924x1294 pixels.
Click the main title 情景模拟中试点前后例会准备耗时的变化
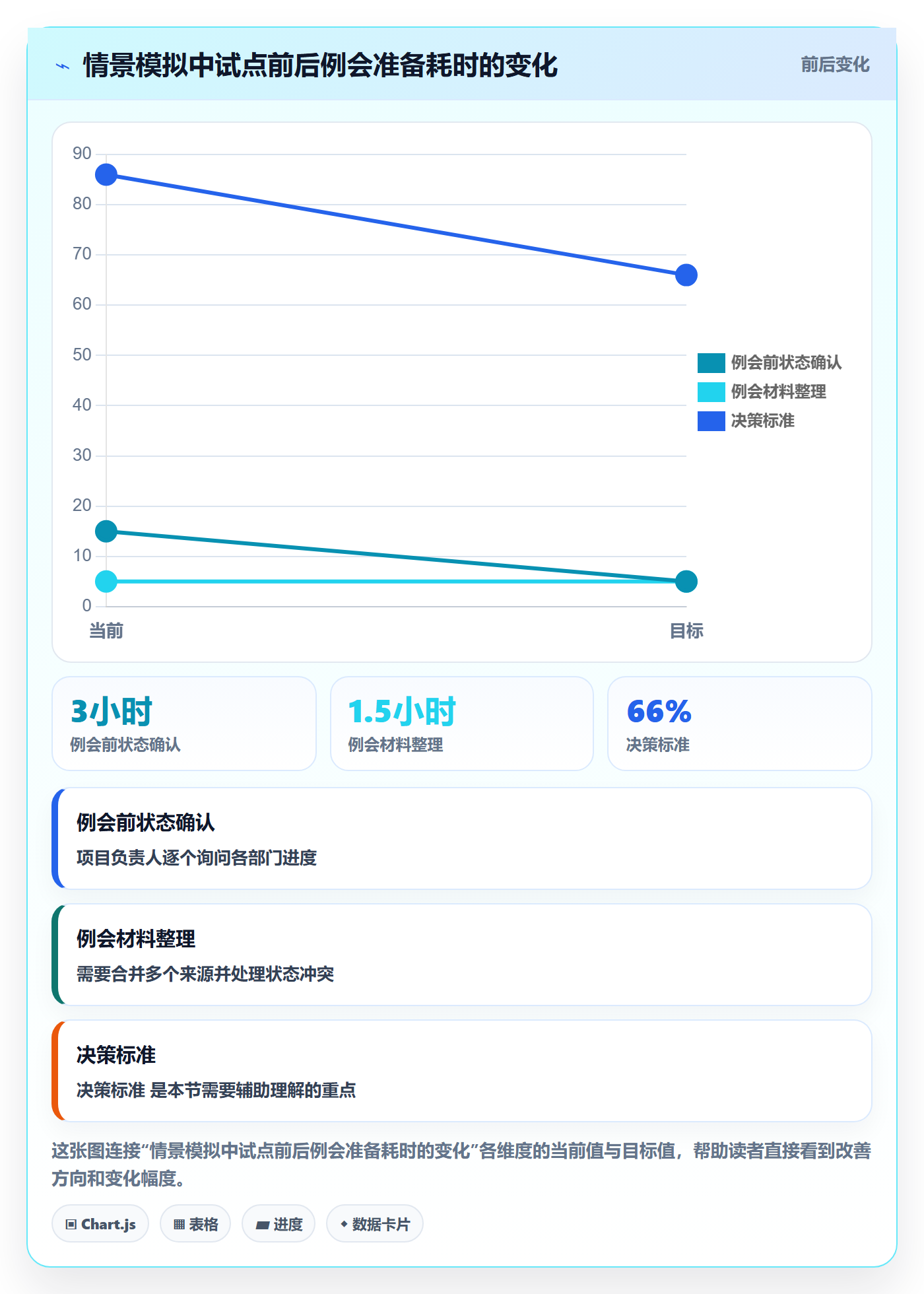point(321,65)
